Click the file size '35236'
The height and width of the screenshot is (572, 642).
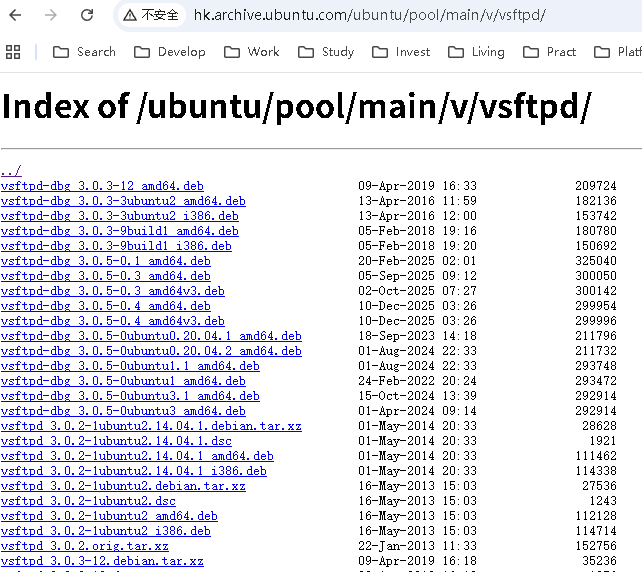tap(599, 561)
